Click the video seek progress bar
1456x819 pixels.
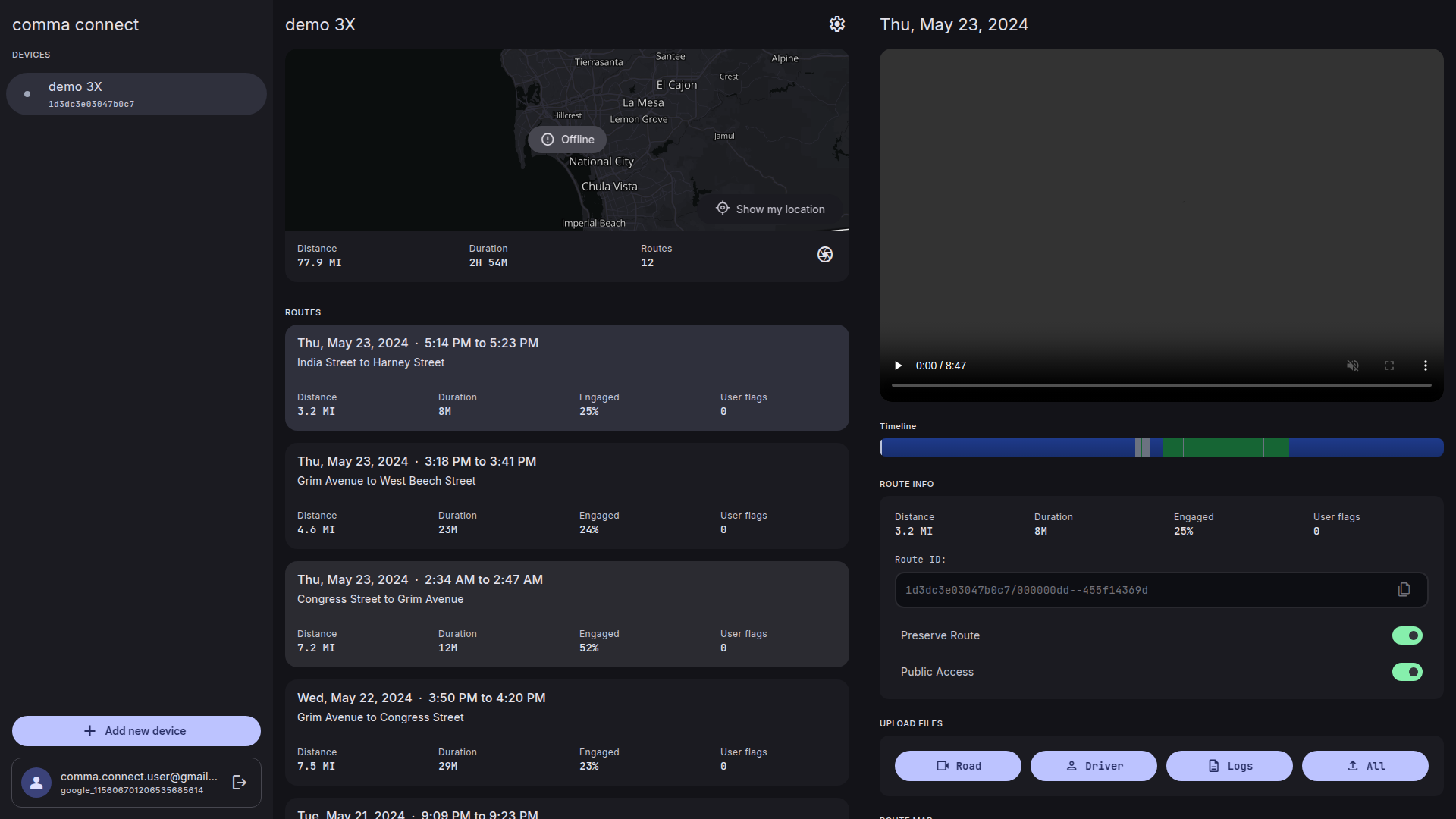pyautogui.click(x=1161, y=385)
